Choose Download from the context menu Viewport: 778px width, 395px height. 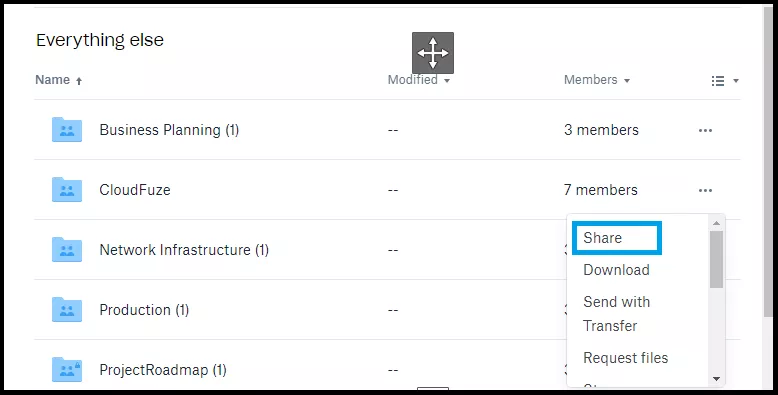(616, 270)
